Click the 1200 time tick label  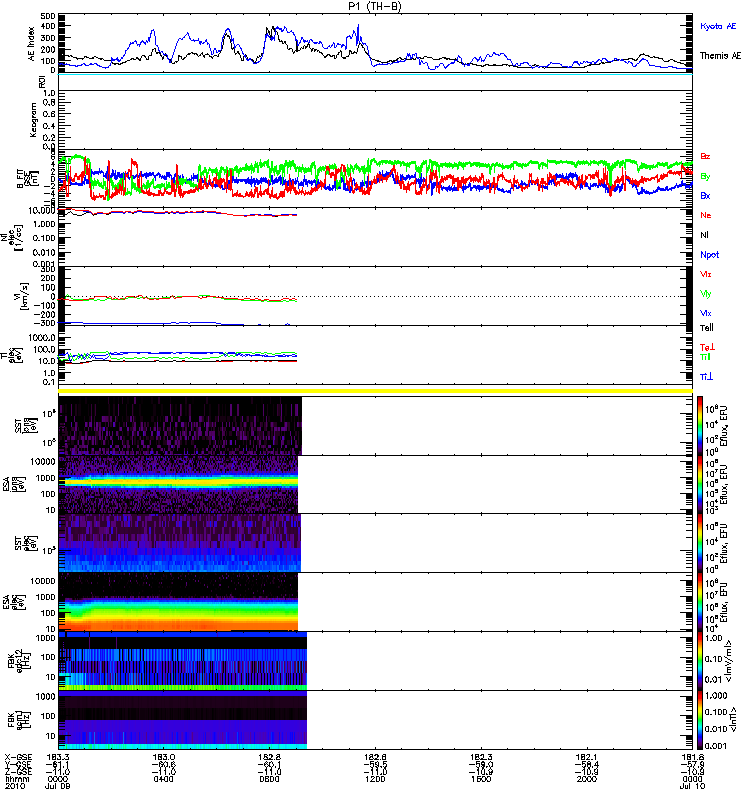tap(375, 779)
